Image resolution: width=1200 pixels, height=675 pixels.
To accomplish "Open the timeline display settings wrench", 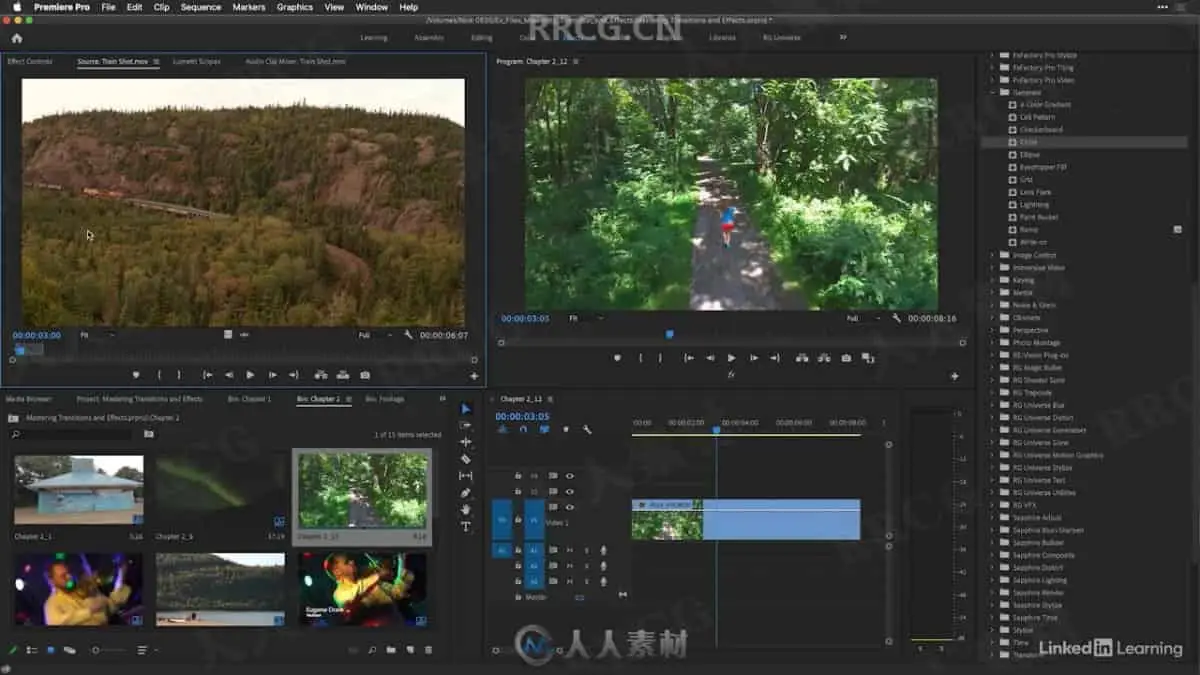I will [587, 430].
